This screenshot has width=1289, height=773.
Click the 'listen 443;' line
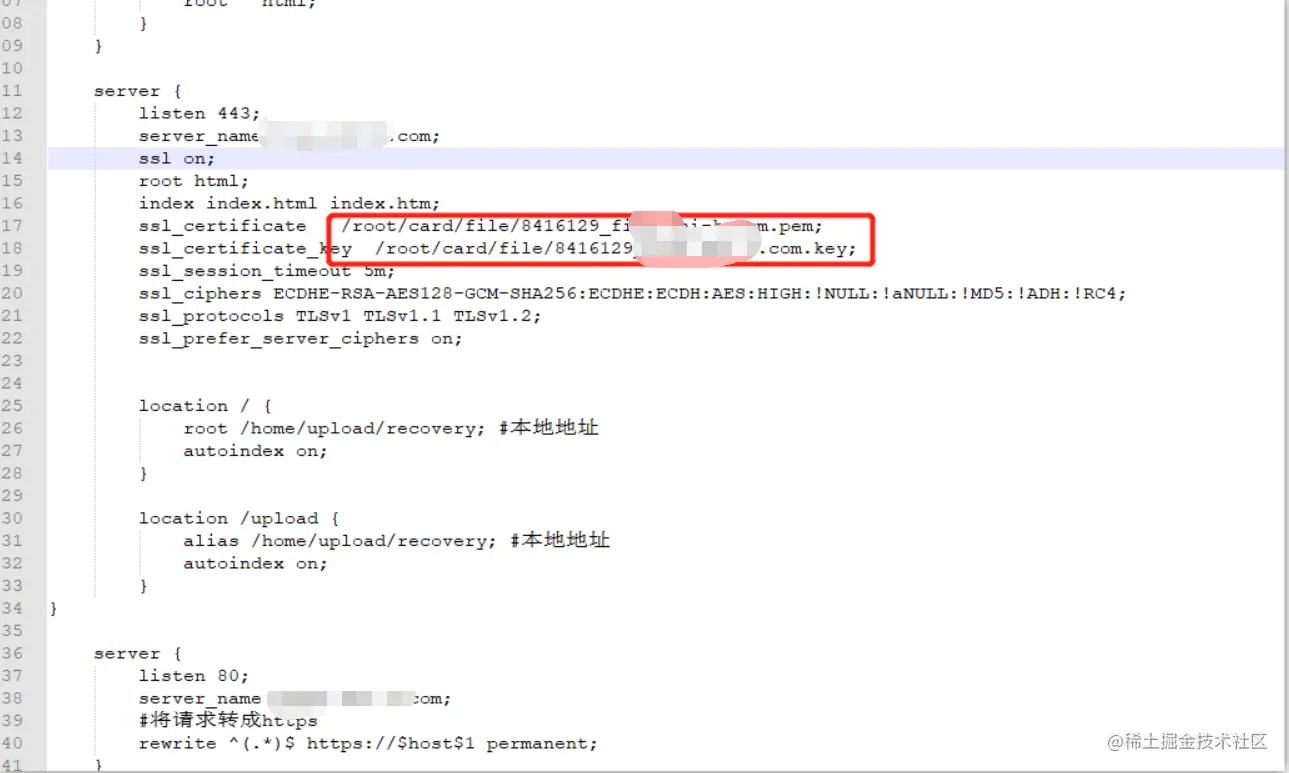(198, 113)
